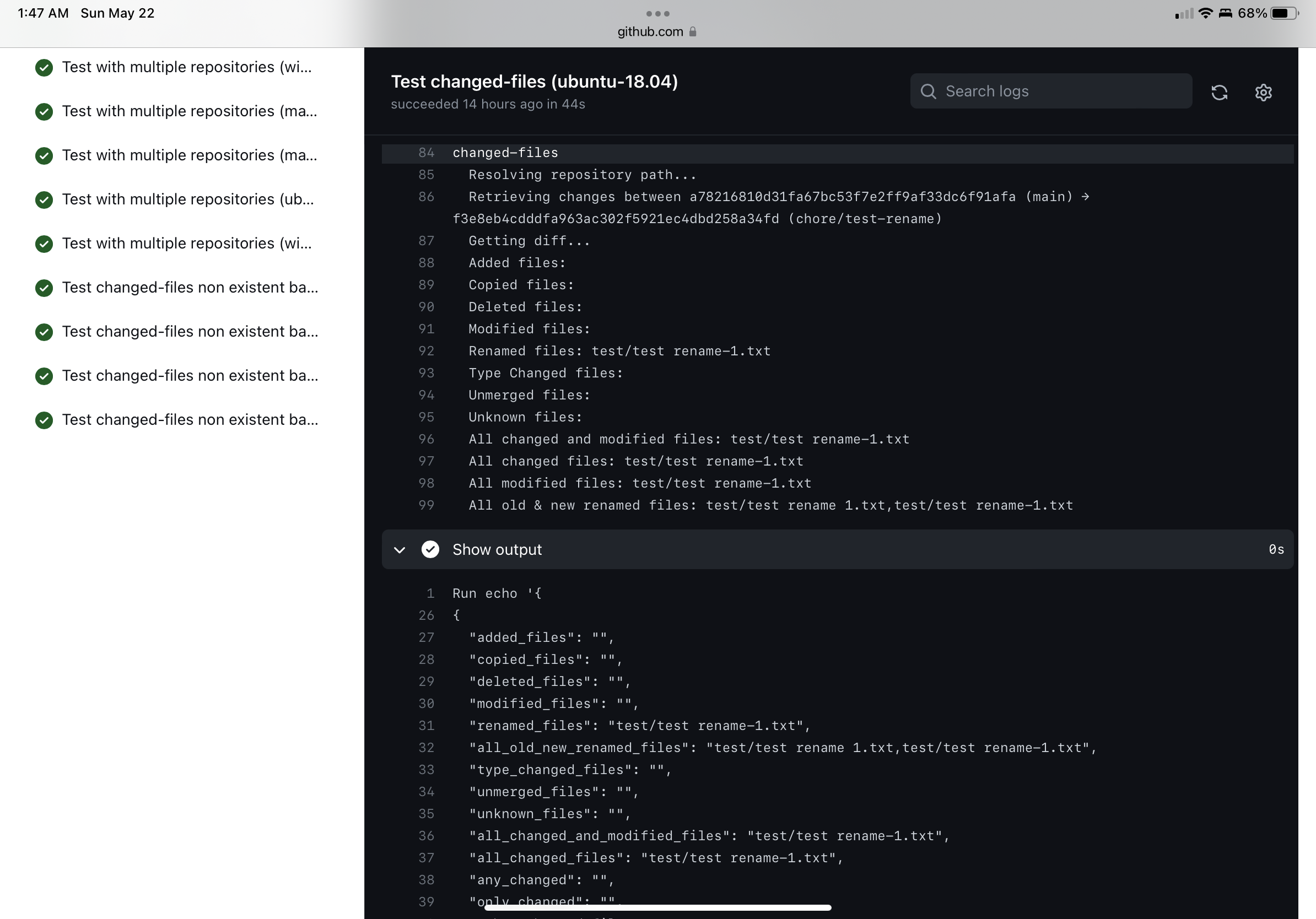
Task: Click the horizontal scrollbar at the bottom
Action: tap(657, 907)
